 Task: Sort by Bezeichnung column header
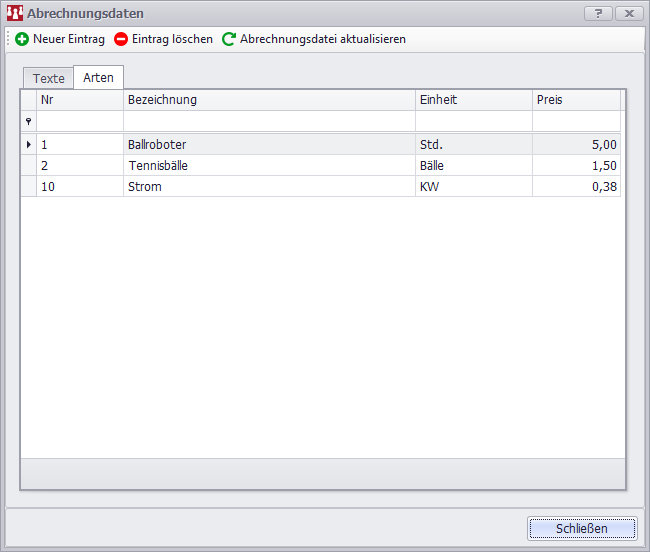pyautogui.click(x=268, y=100)
